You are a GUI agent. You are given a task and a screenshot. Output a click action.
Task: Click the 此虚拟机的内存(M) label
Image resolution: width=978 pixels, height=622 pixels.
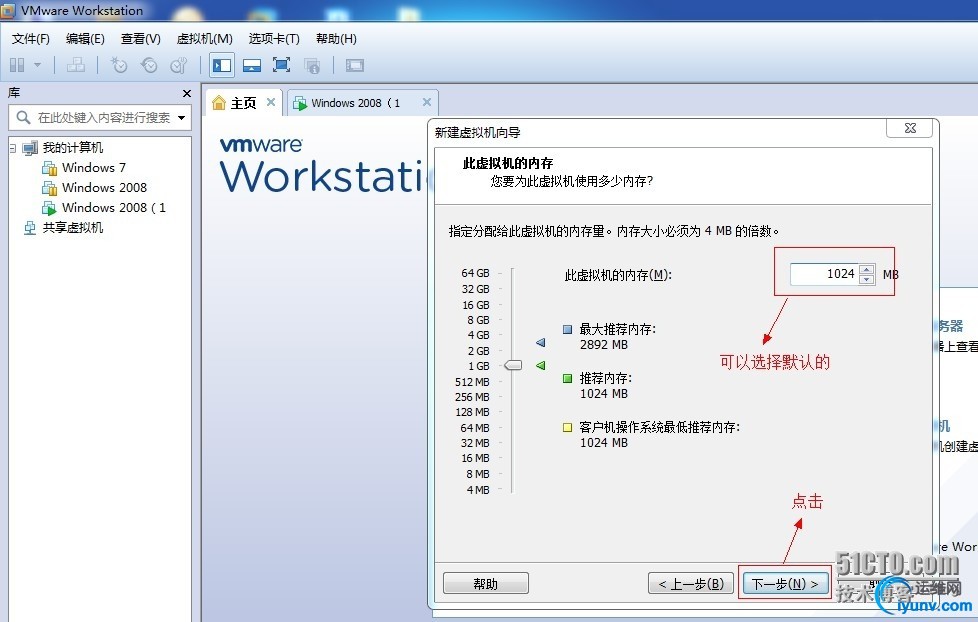[x=618, y=275]
